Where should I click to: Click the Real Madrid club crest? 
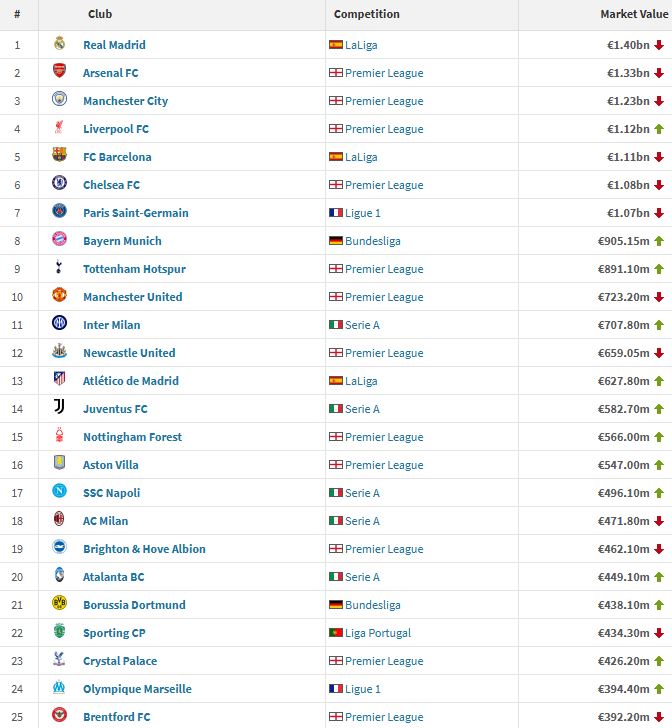coord(59,44)
